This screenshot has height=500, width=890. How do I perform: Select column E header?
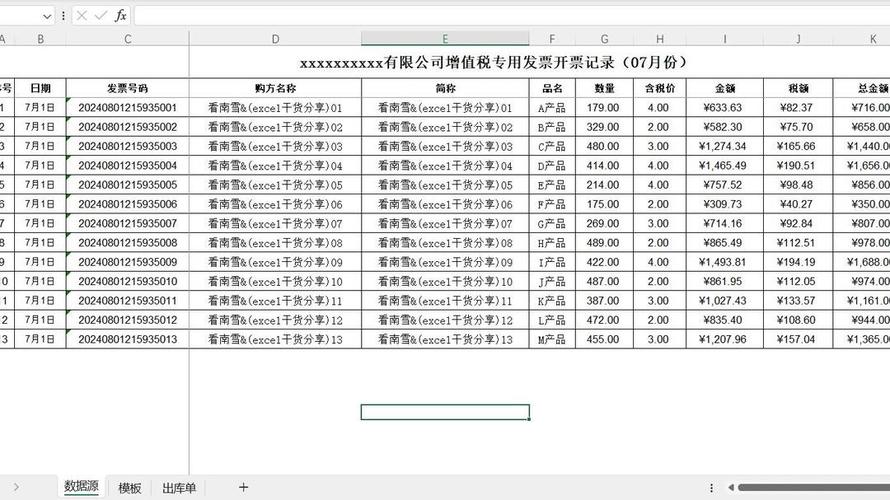(x=445, y=39)
